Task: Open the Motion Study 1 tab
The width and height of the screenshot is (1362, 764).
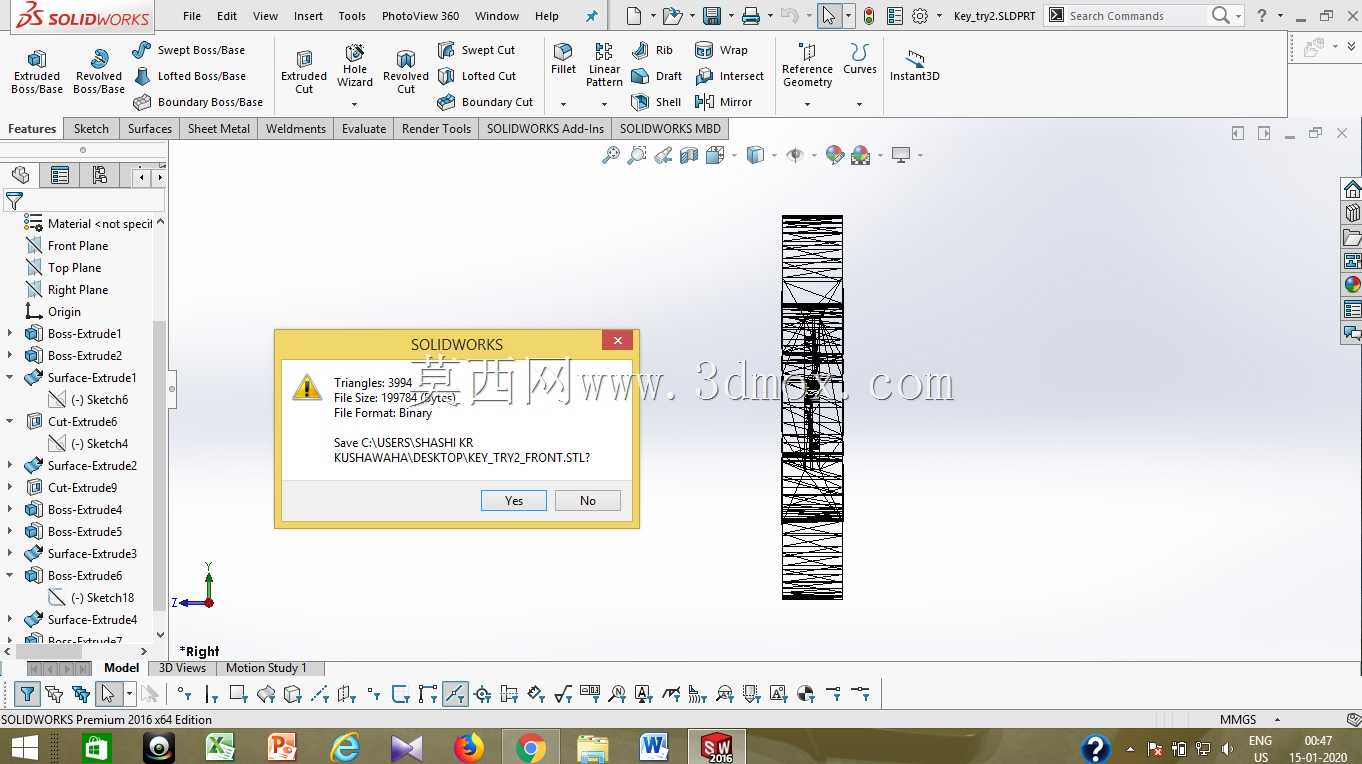Action: (x=266, y=668)
